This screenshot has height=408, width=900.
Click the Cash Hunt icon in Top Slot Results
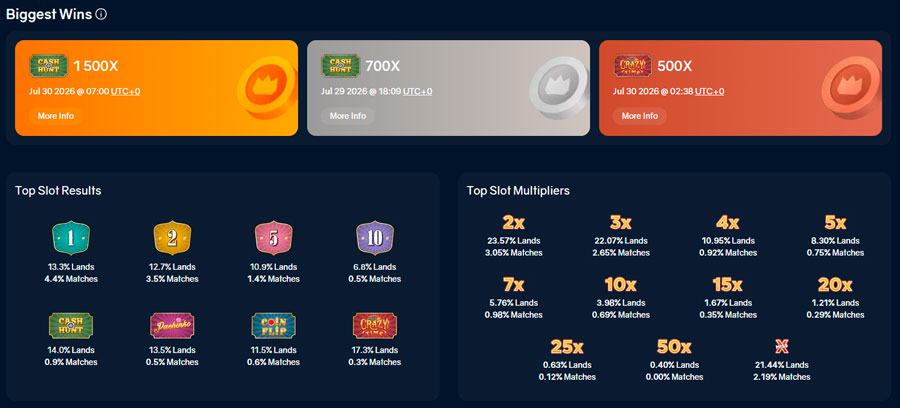coord(71,325)
